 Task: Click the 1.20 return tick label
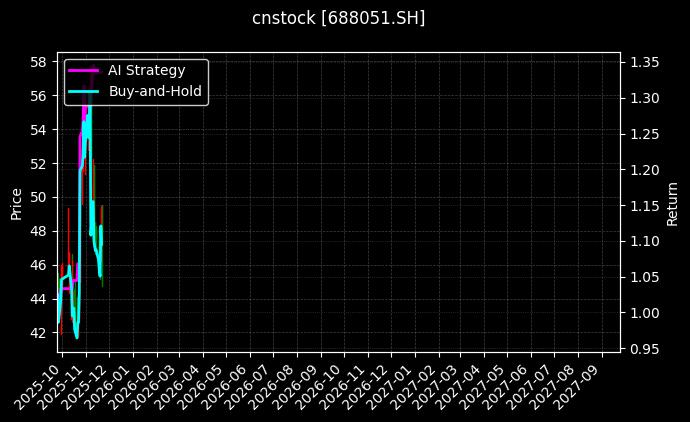pyautogui.click(x=645, y=170)
